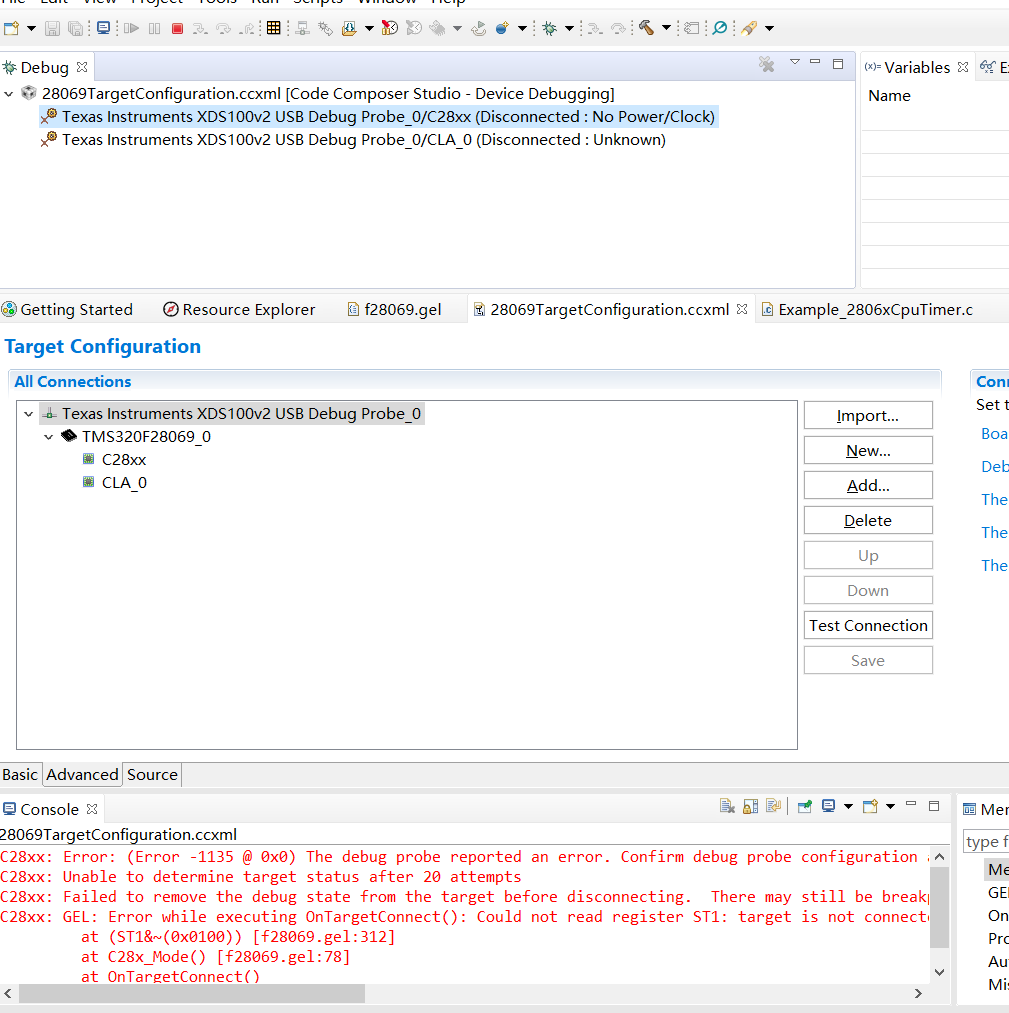Click the Test Connection button
Screen dimensions: 1009x1013
867,624
